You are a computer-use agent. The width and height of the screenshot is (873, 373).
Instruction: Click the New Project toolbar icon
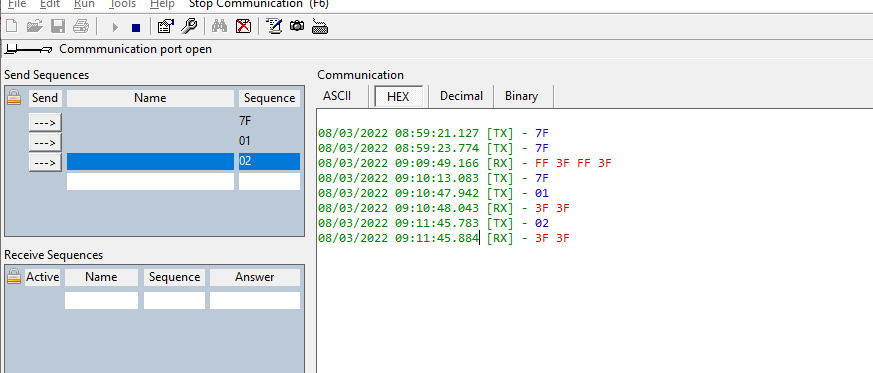12,26
